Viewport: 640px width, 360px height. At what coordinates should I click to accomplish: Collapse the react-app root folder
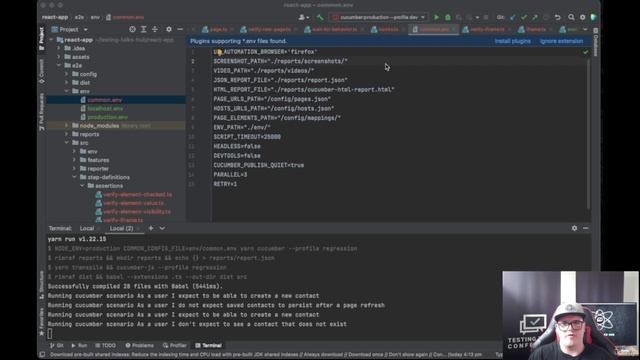tap(51, 40)
